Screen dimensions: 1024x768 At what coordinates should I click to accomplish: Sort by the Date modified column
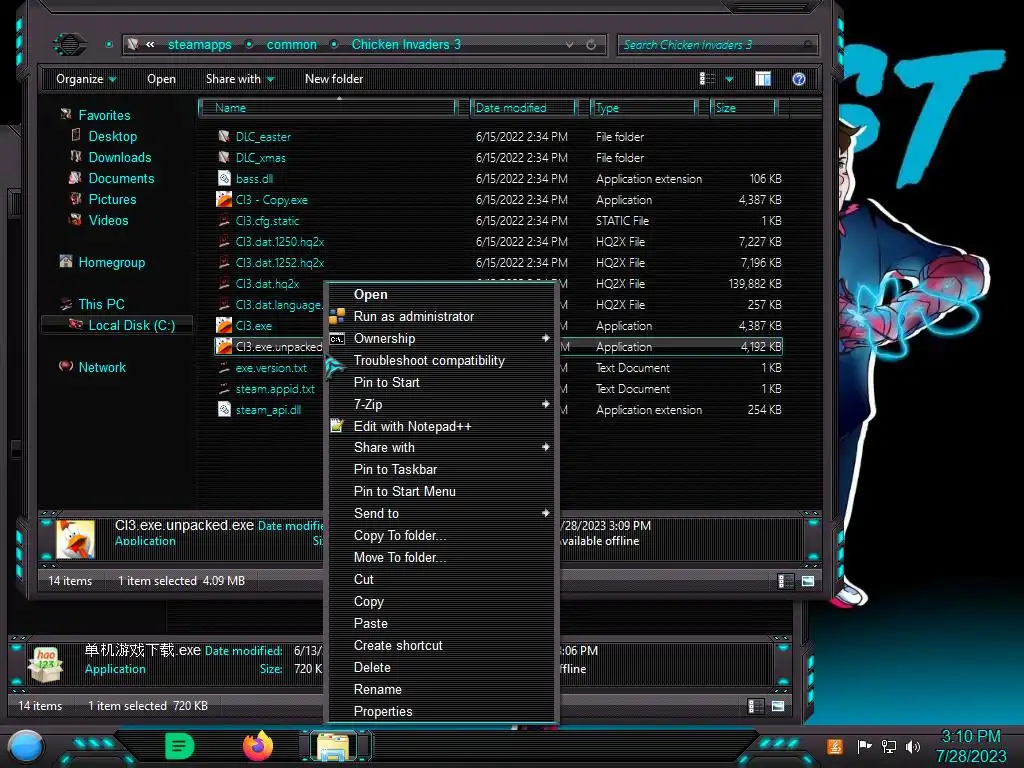coord(523,108)
